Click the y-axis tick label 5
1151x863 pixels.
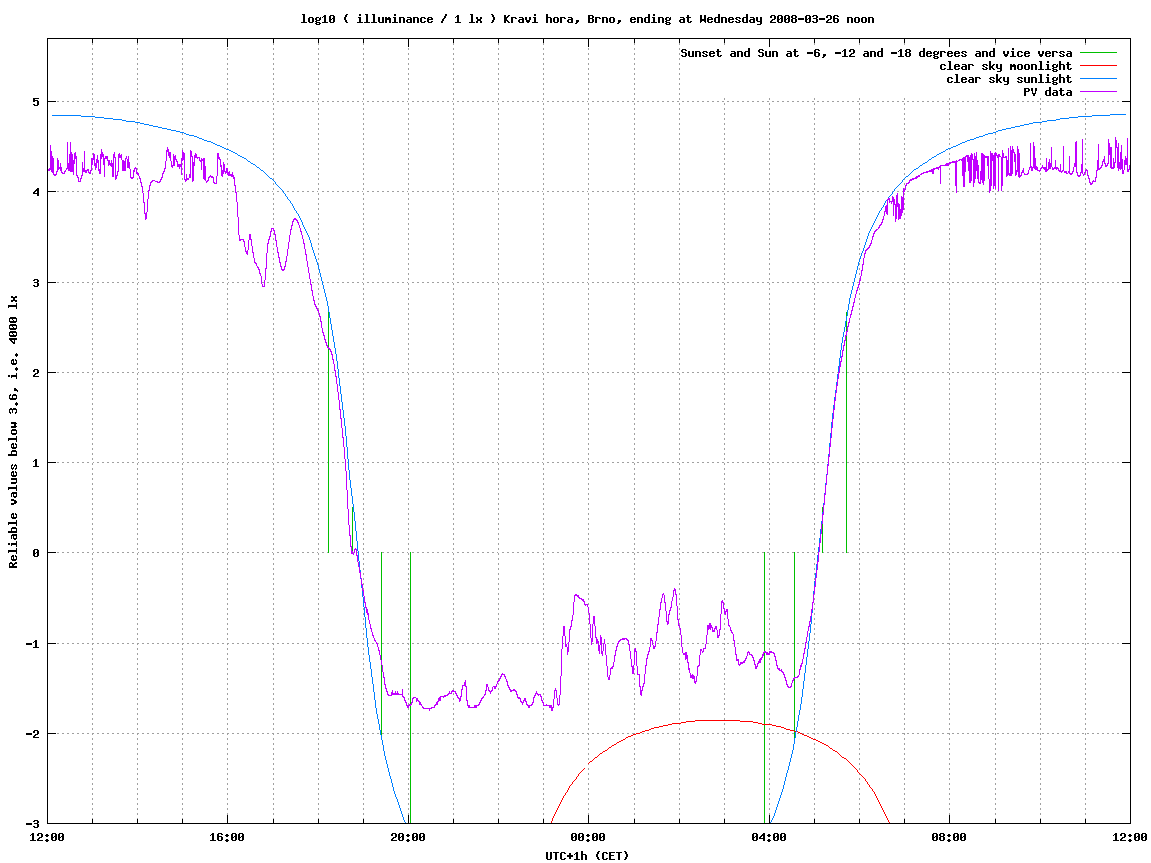(x=36, y=102)
